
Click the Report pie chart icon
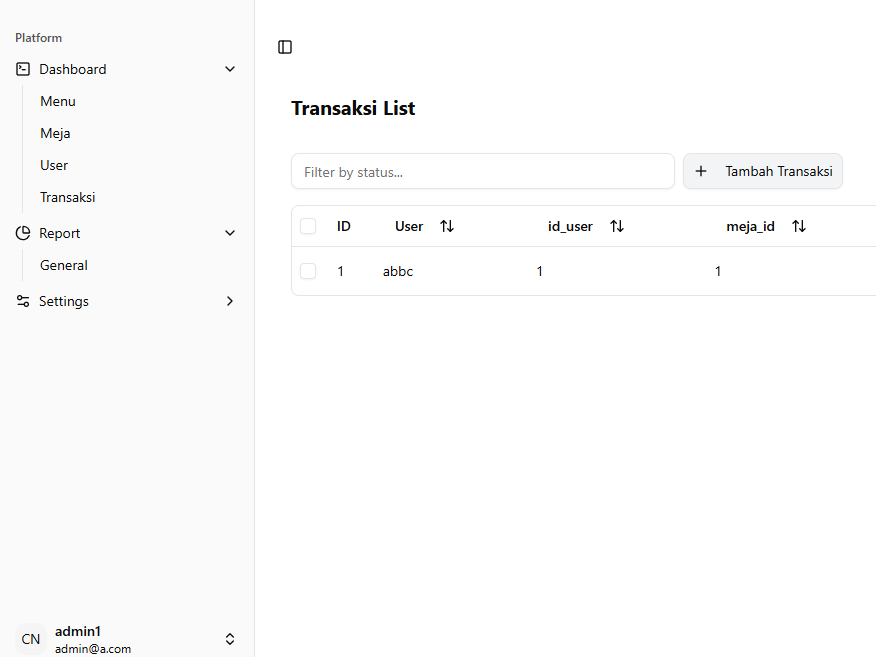pyautogui.click(x=23, y=233)
